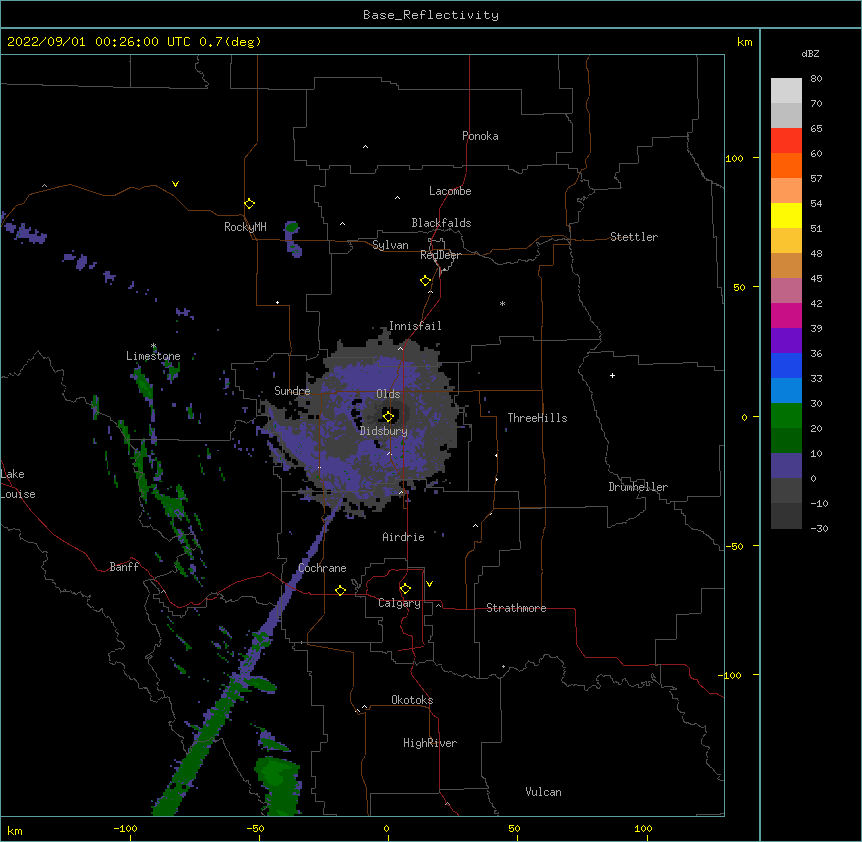Click the 80 value on the dBZ scale
This screenshot has width=862, height=842.
pos(816,79)
